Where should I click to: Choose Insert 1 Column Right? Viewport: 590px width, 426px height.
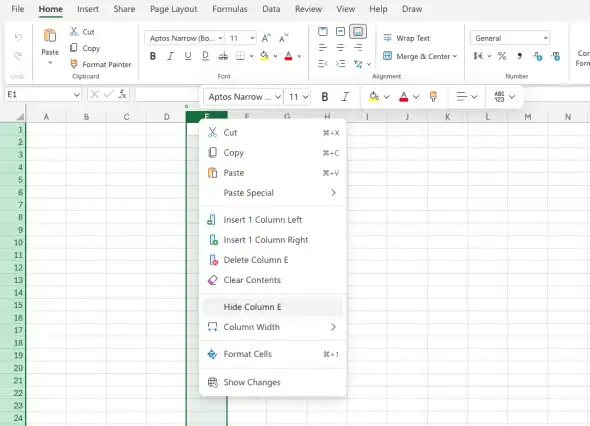coord(272,240)
